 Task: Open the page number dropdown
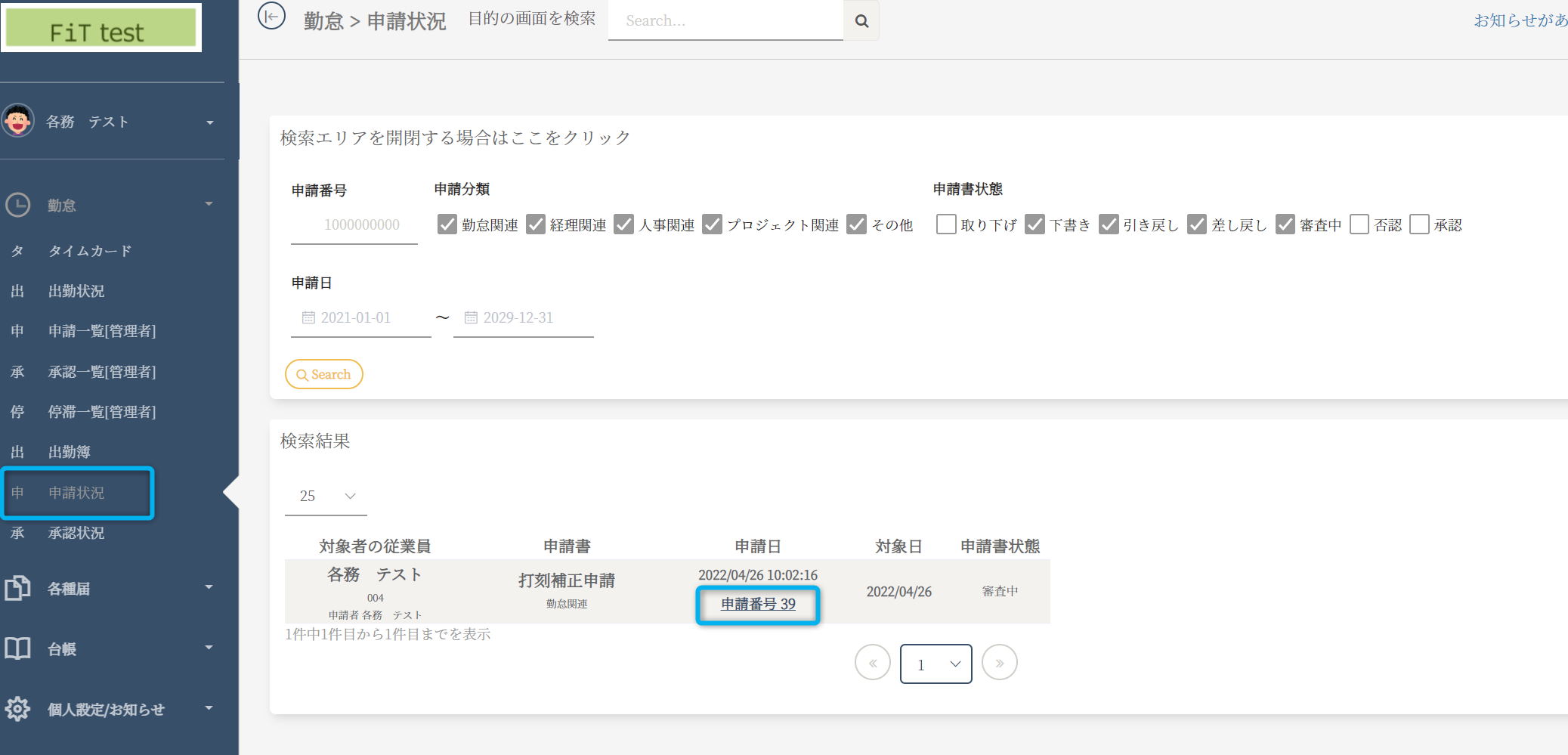[x=936, y=664]
